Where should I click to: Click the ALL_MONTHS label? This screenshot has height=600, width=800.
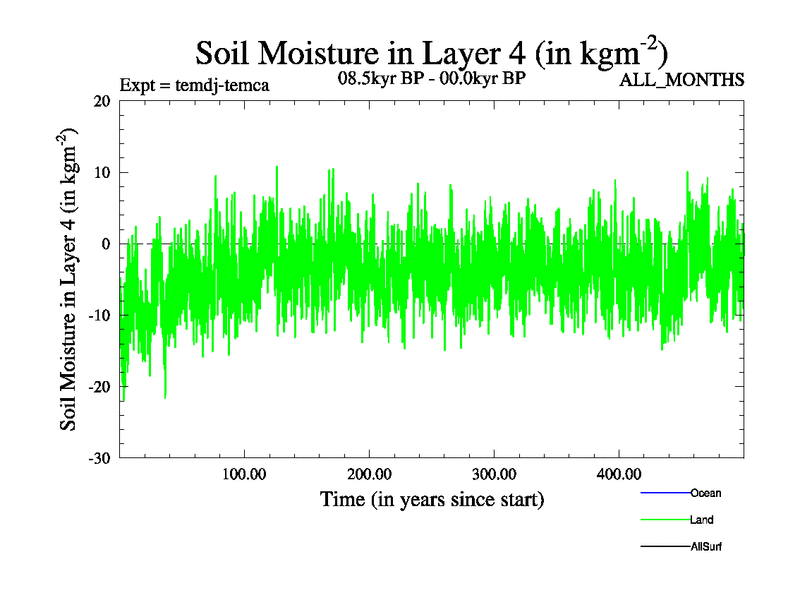pos(682,81)
